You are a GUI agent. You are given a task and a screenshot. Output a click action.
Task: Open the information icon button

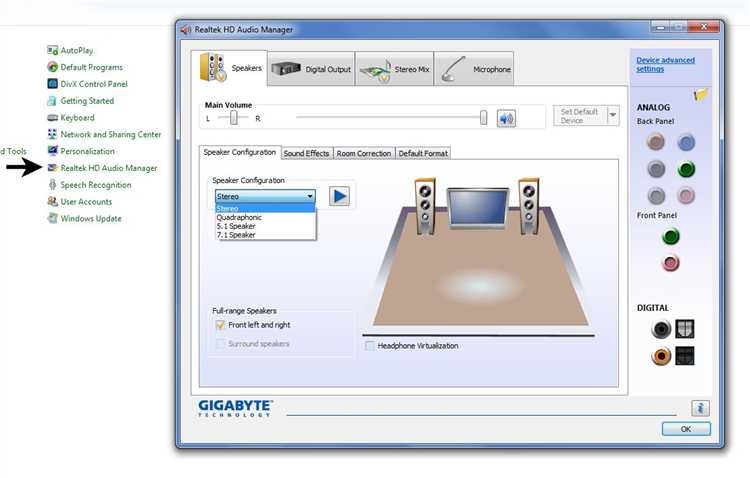click(x=700, y=408)
